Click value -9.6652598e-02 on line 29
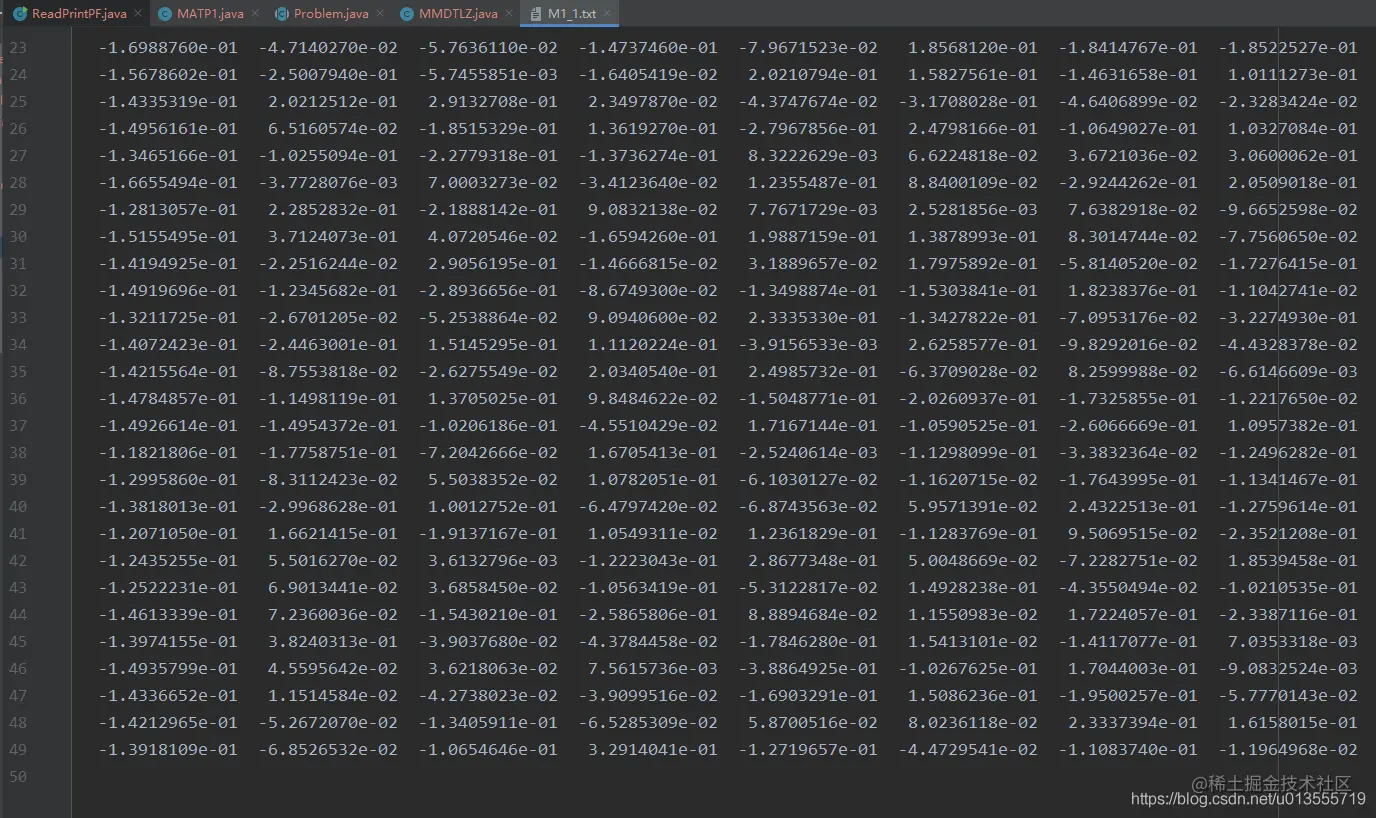The height and width of the screenshot is (818, 1376). [x=1288, y=210]
